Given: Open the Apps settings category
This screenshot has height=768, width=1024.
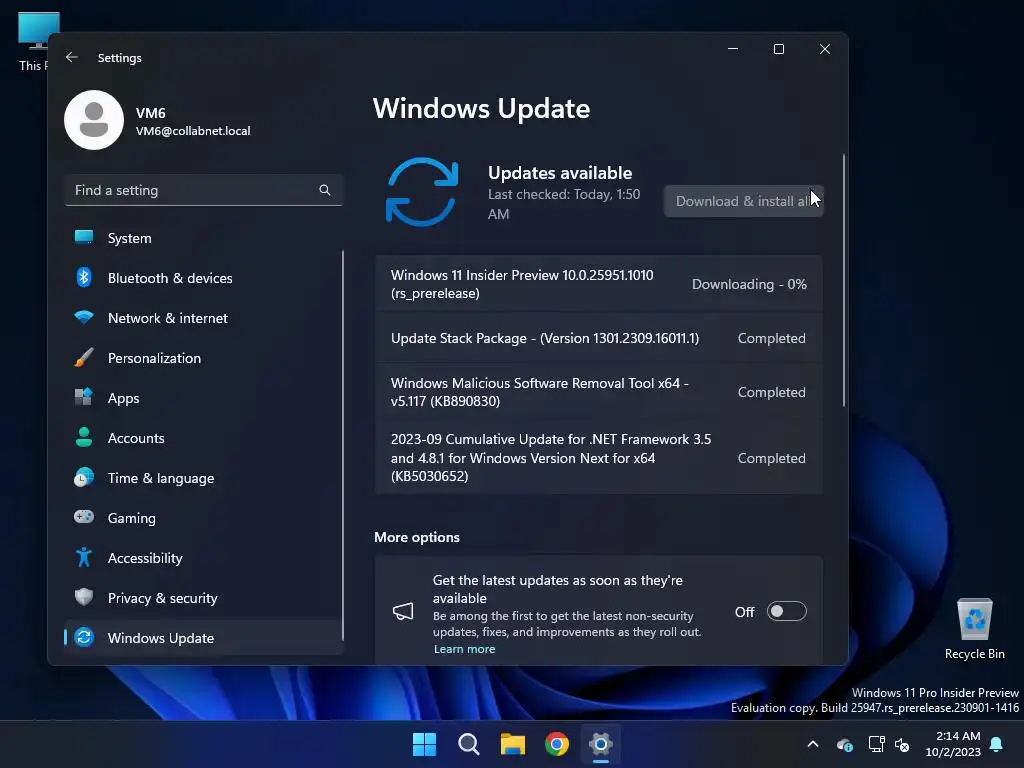Looking at the screenshot, I should point(203,398).
